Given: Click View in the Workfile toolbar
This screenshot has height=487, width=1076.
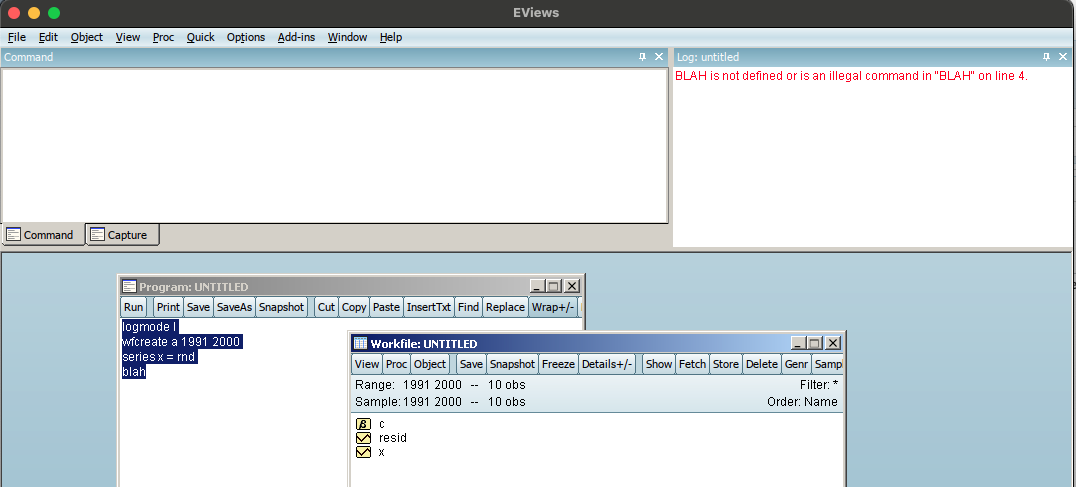Looking at the screenshot, I should point(366,364).
